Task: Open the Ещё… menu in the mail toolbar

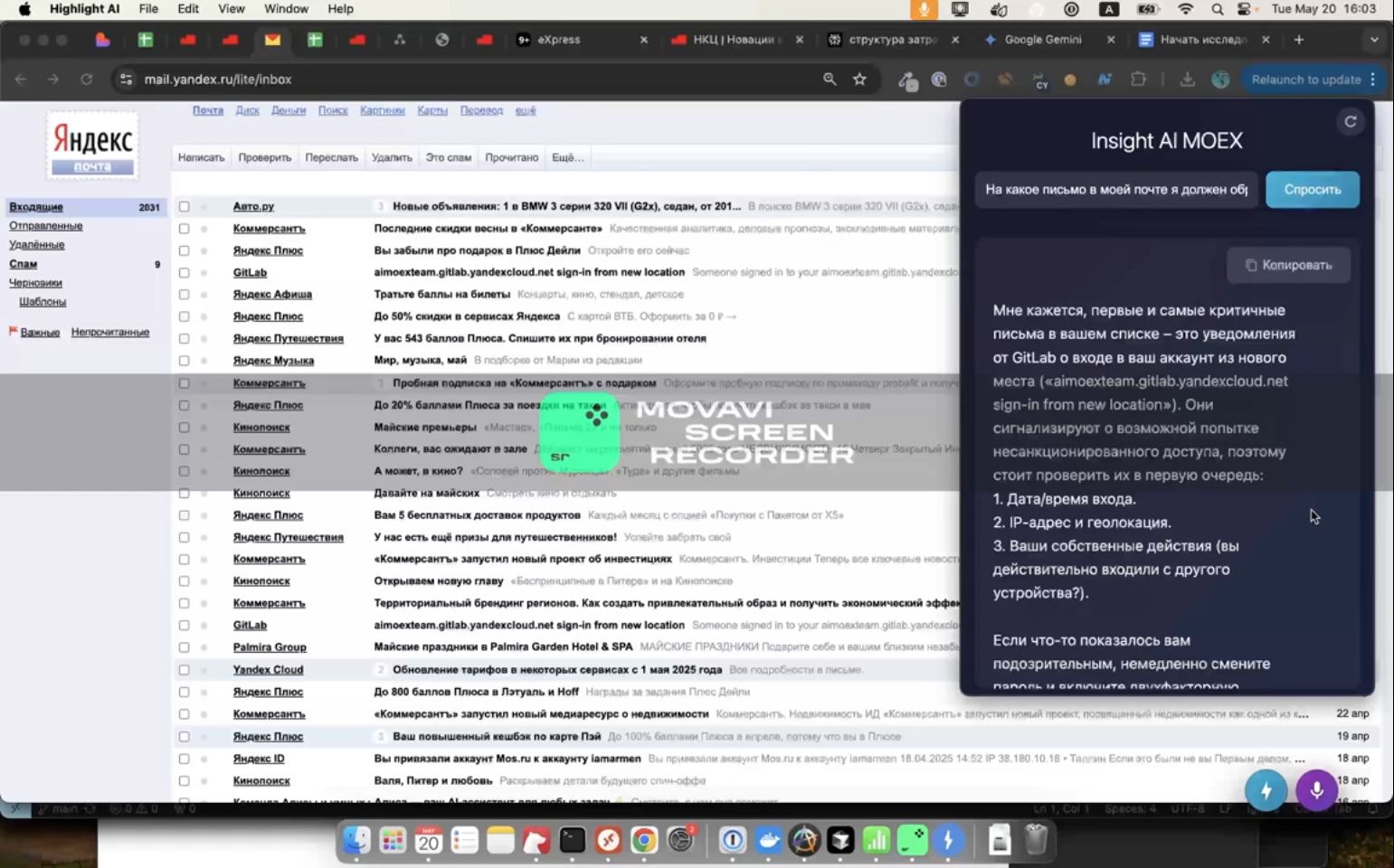Action: [x=568, y=156]
